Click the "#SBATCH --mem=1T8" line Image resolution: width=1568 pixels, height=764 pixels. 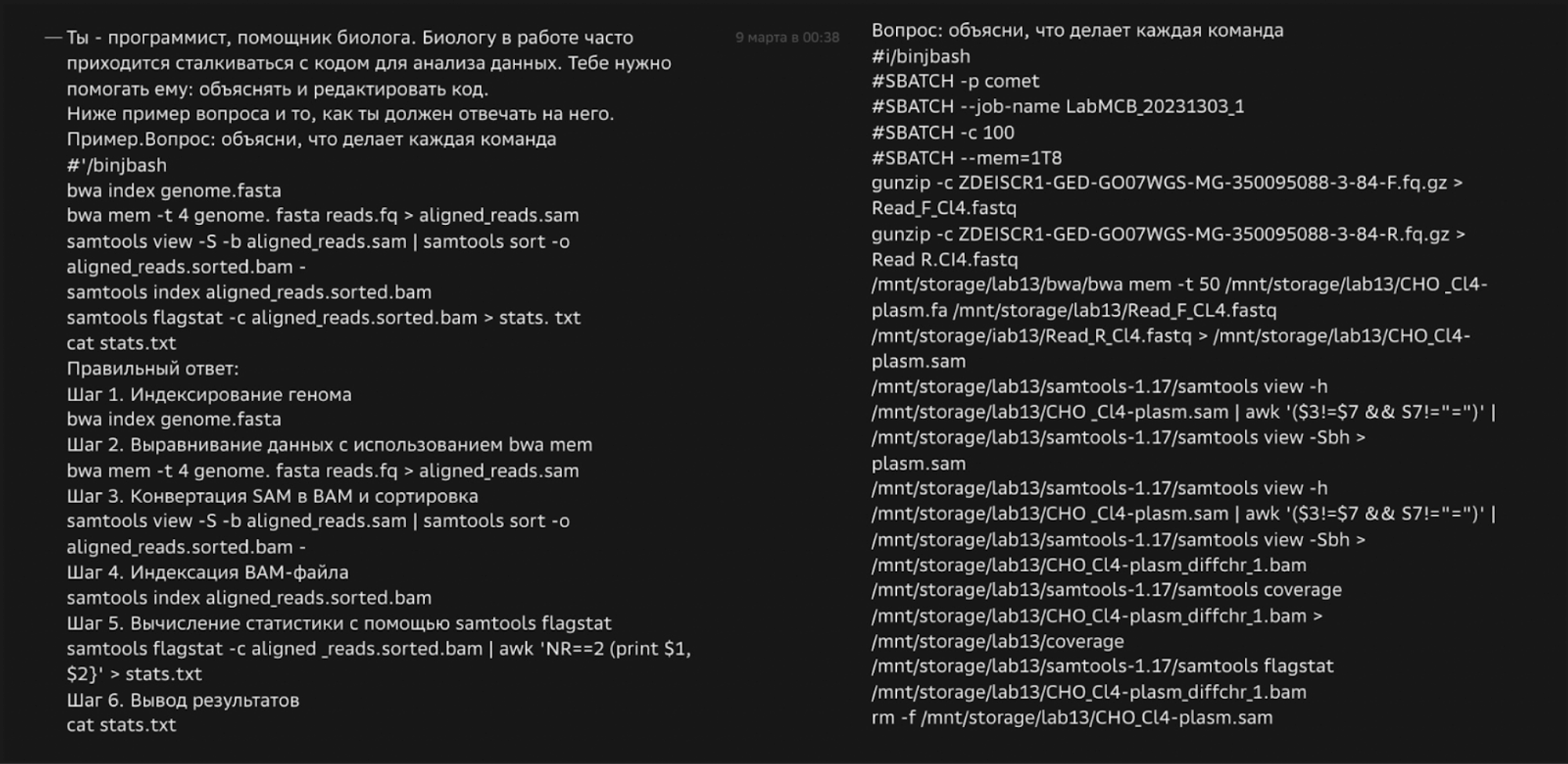967,158
